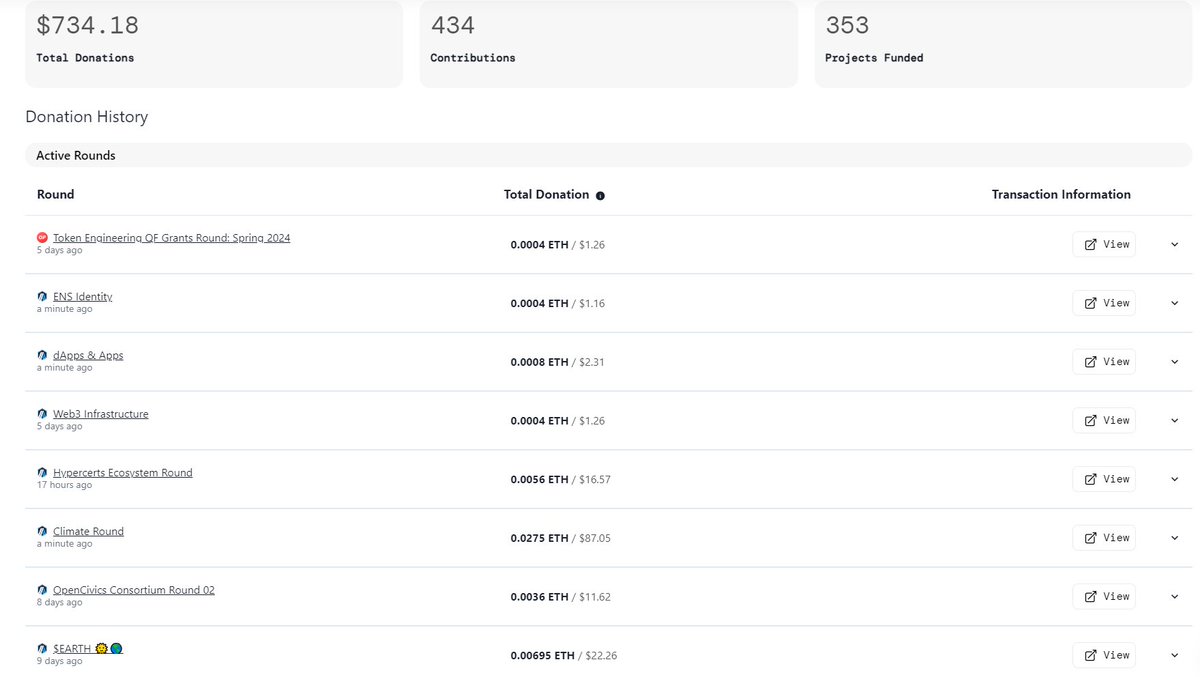Click the 353 Projects Funded card
This screenshot has width=1200, height=677.
click(x=1004, y=43)
